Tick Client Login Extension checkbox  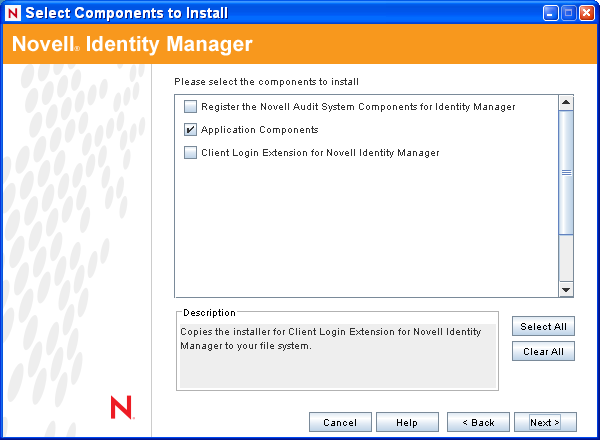click(x=191, y=153)
